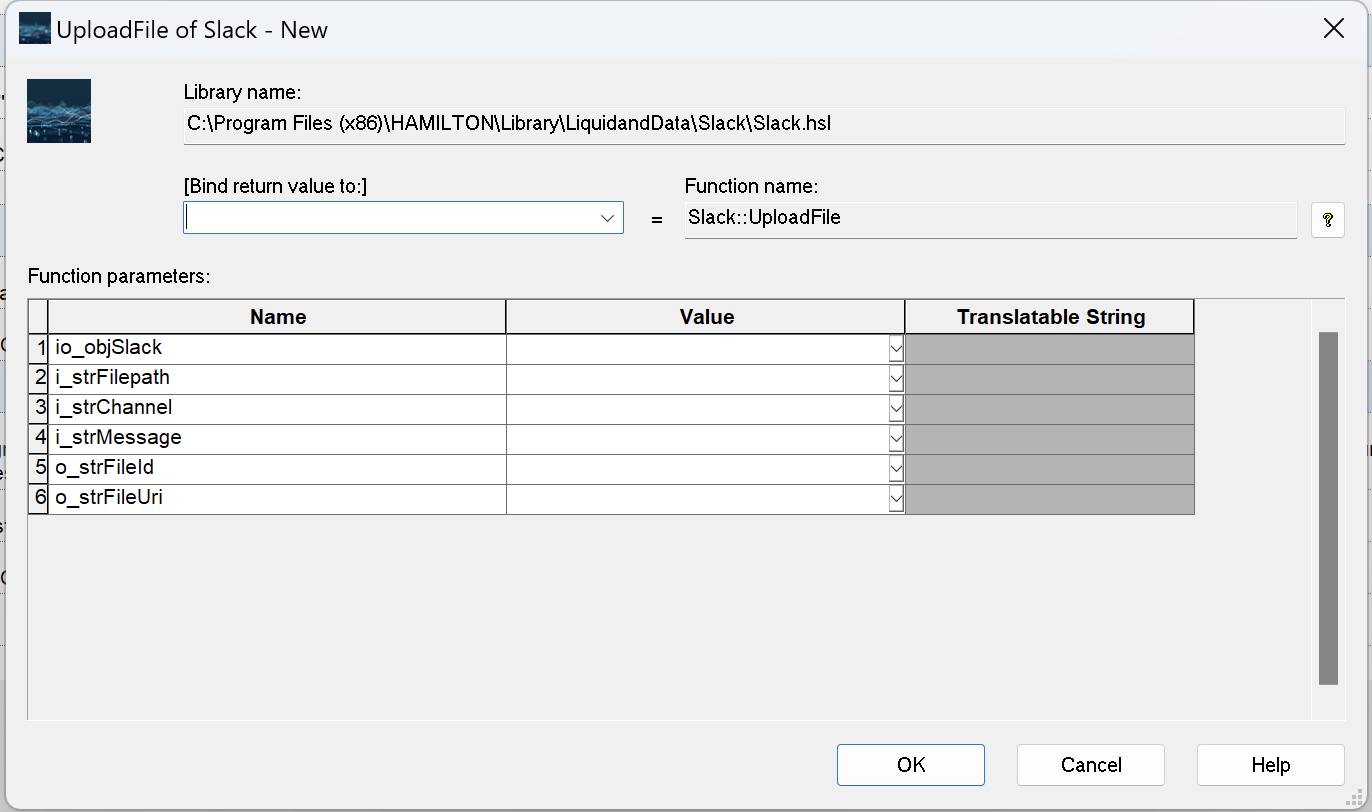Image resolution: width=1372 pixels, height=812 pixels.
Task: Click row header number 4
Action: tap(39, 439)
